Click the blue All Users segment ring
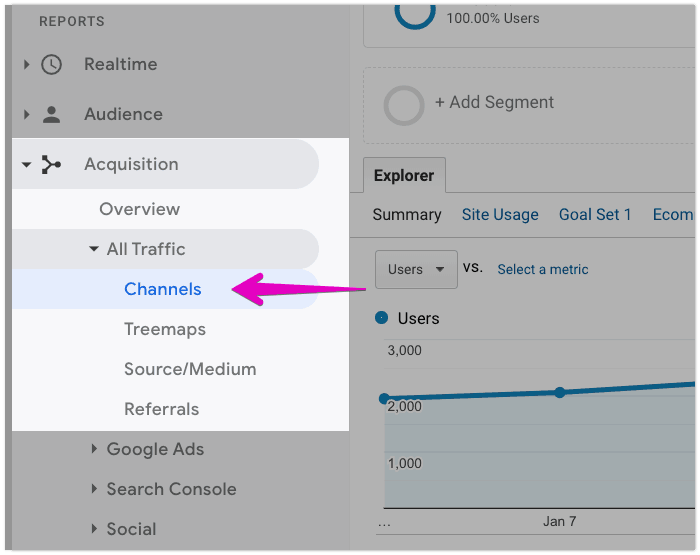 [x=415, y=14]
